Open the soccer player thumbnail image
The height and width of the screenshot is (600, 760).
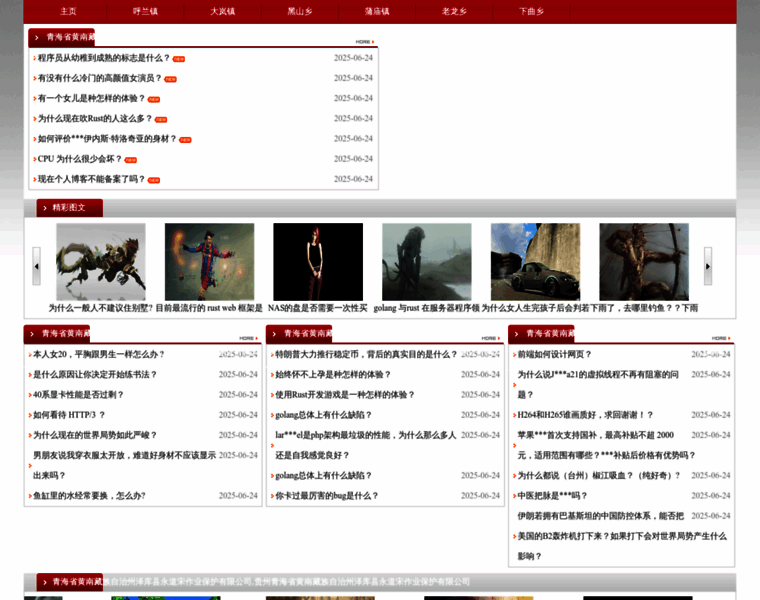pos(209,261)
